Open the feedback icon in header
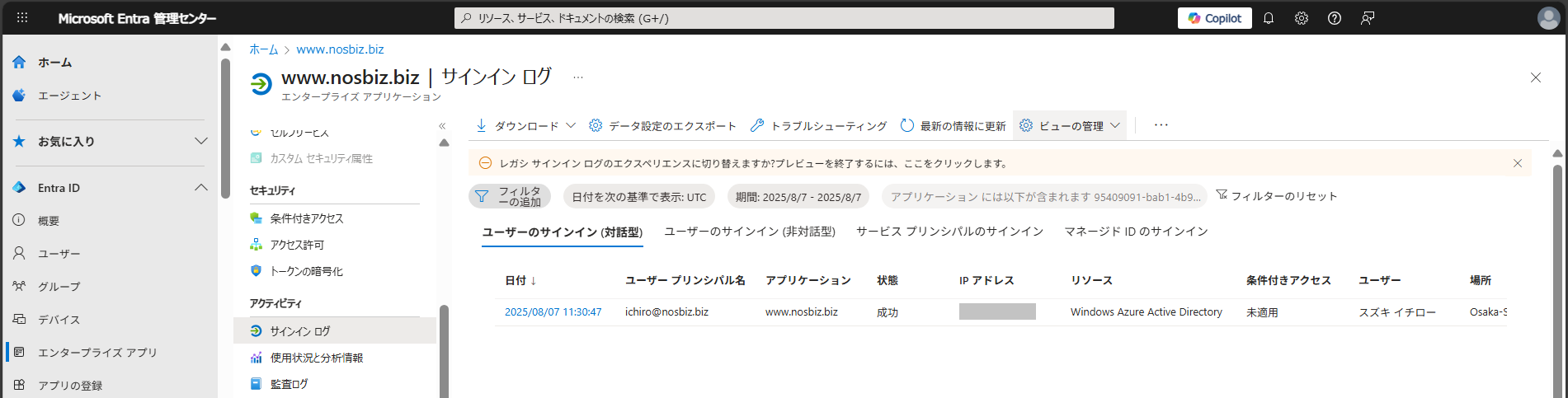Screen dimensions: 1568x398 tap(1368, 18)
